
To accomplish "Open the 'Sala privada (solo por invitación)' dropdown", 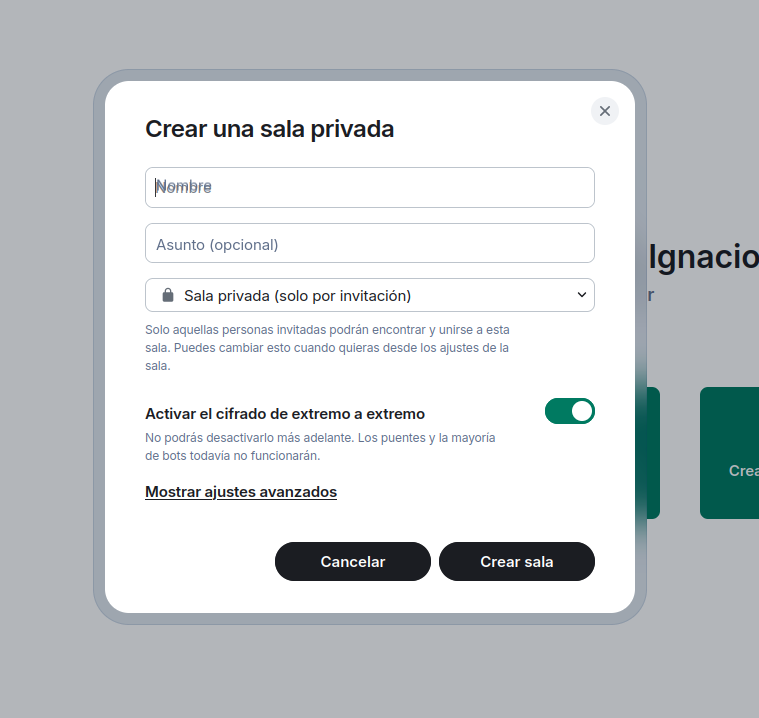I will coord(369,295).
